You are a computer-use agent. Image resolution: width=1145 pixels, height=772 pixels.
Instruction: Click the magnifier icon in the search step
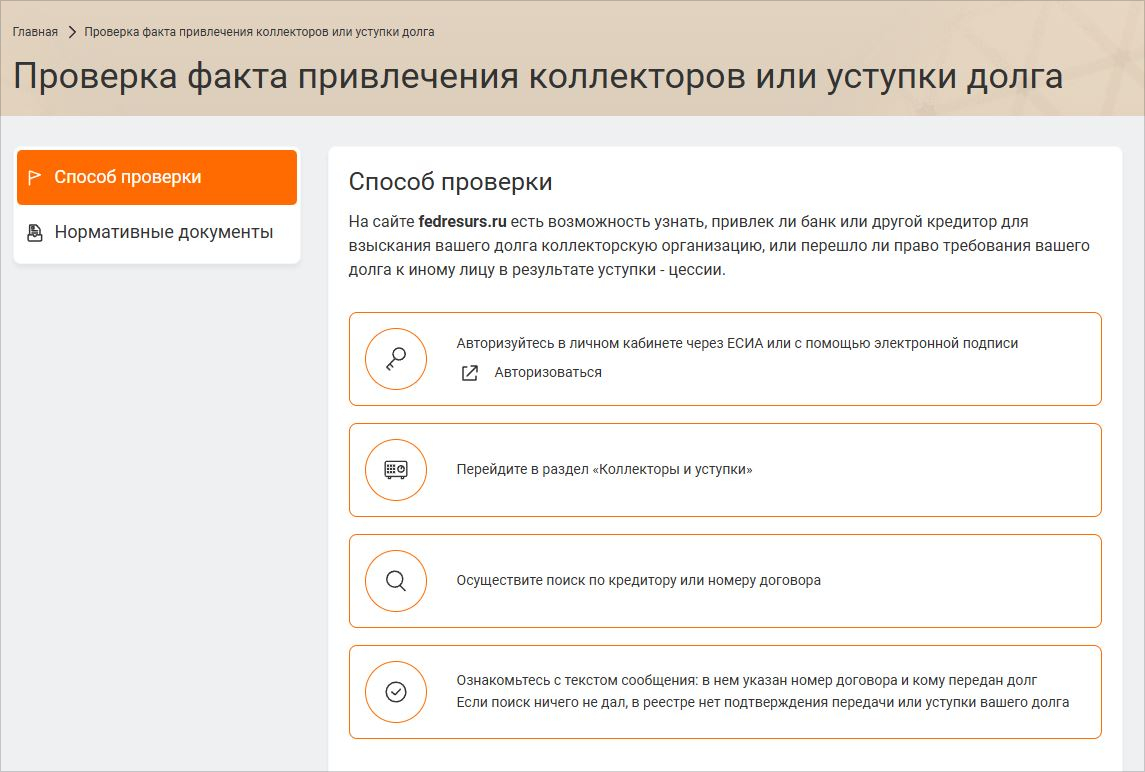pyautogui.click(x=396, y=580)
